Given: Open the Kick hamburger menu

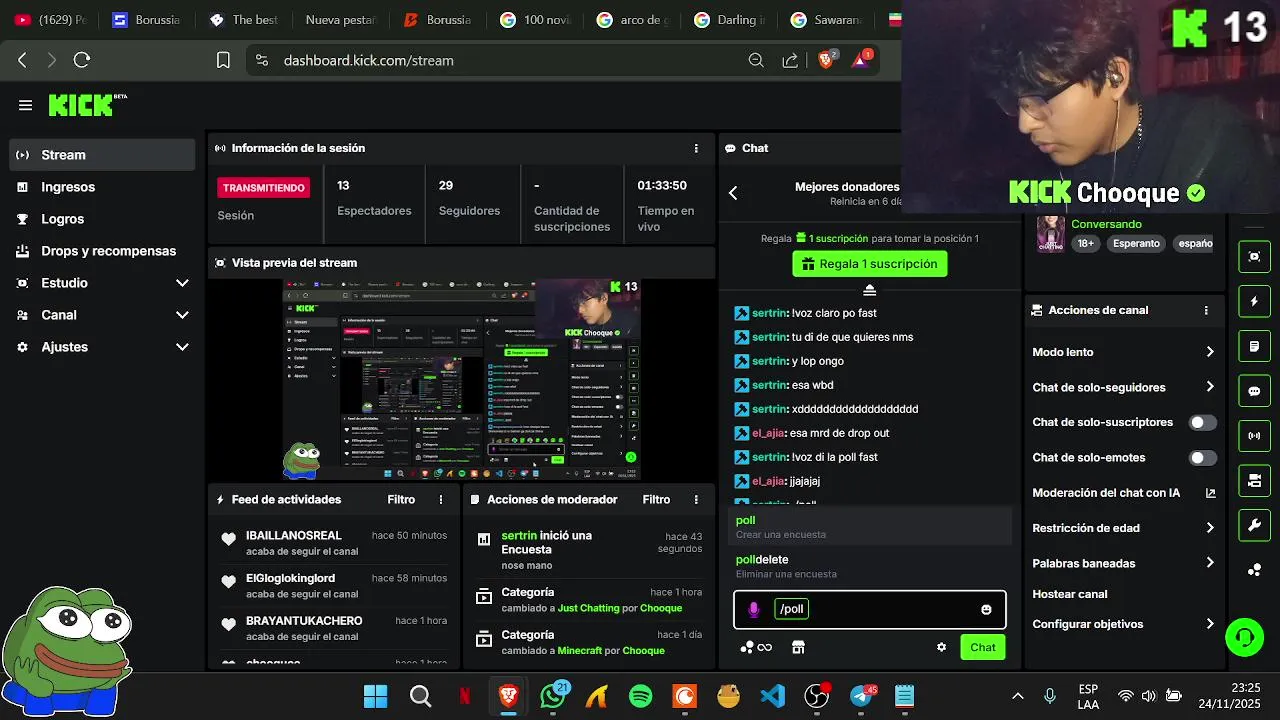Looking at the screenshot, I should tap(25, 105).
